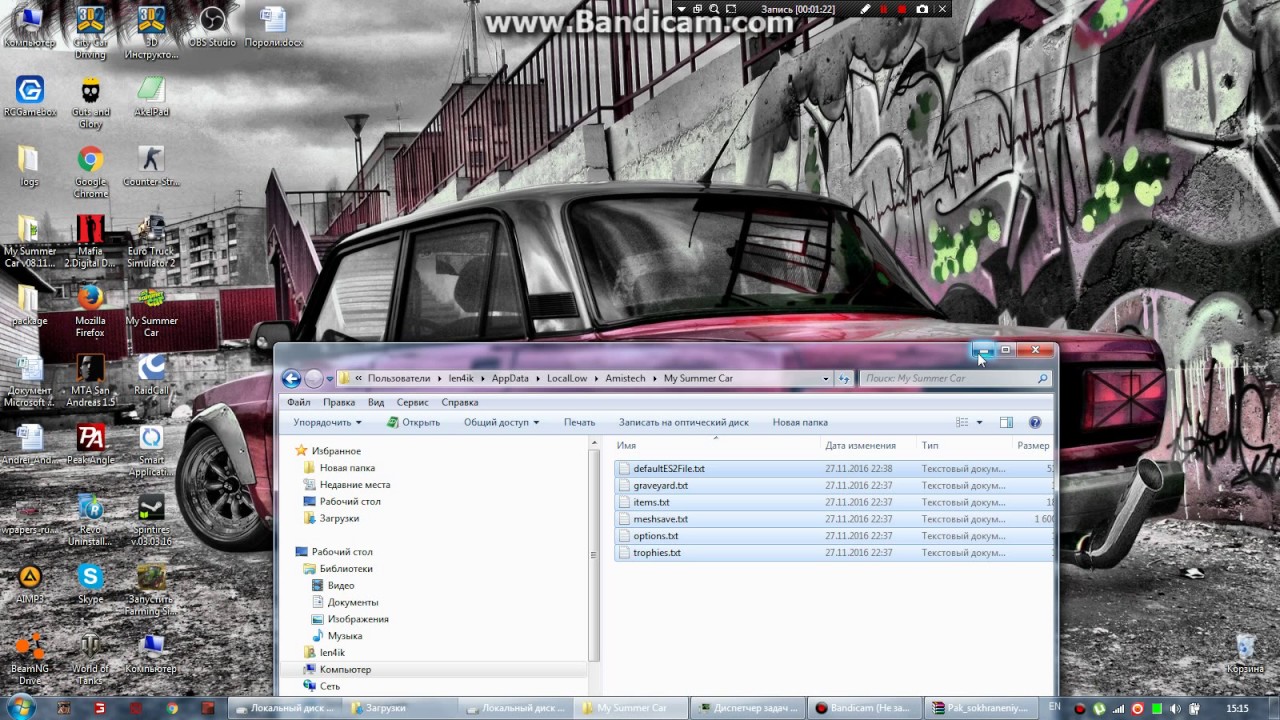Click LocalLow in the address breadcrumb
Screen dimensions: 1280x720
(567, 379)
